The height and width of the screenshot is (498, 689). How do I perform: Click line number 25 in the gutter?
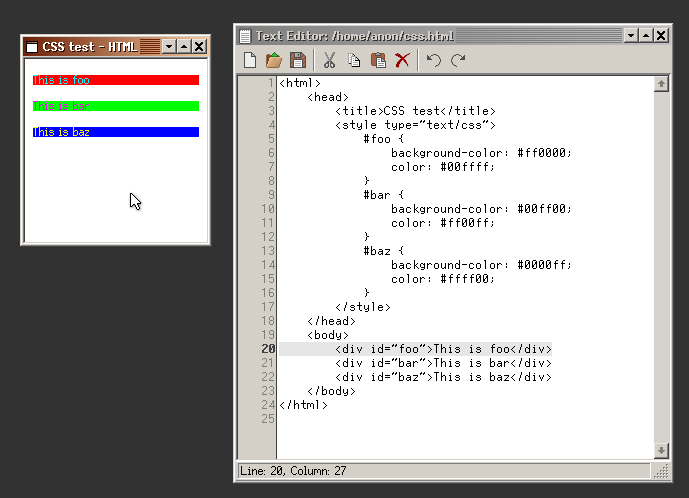click(x=268, y=419)
